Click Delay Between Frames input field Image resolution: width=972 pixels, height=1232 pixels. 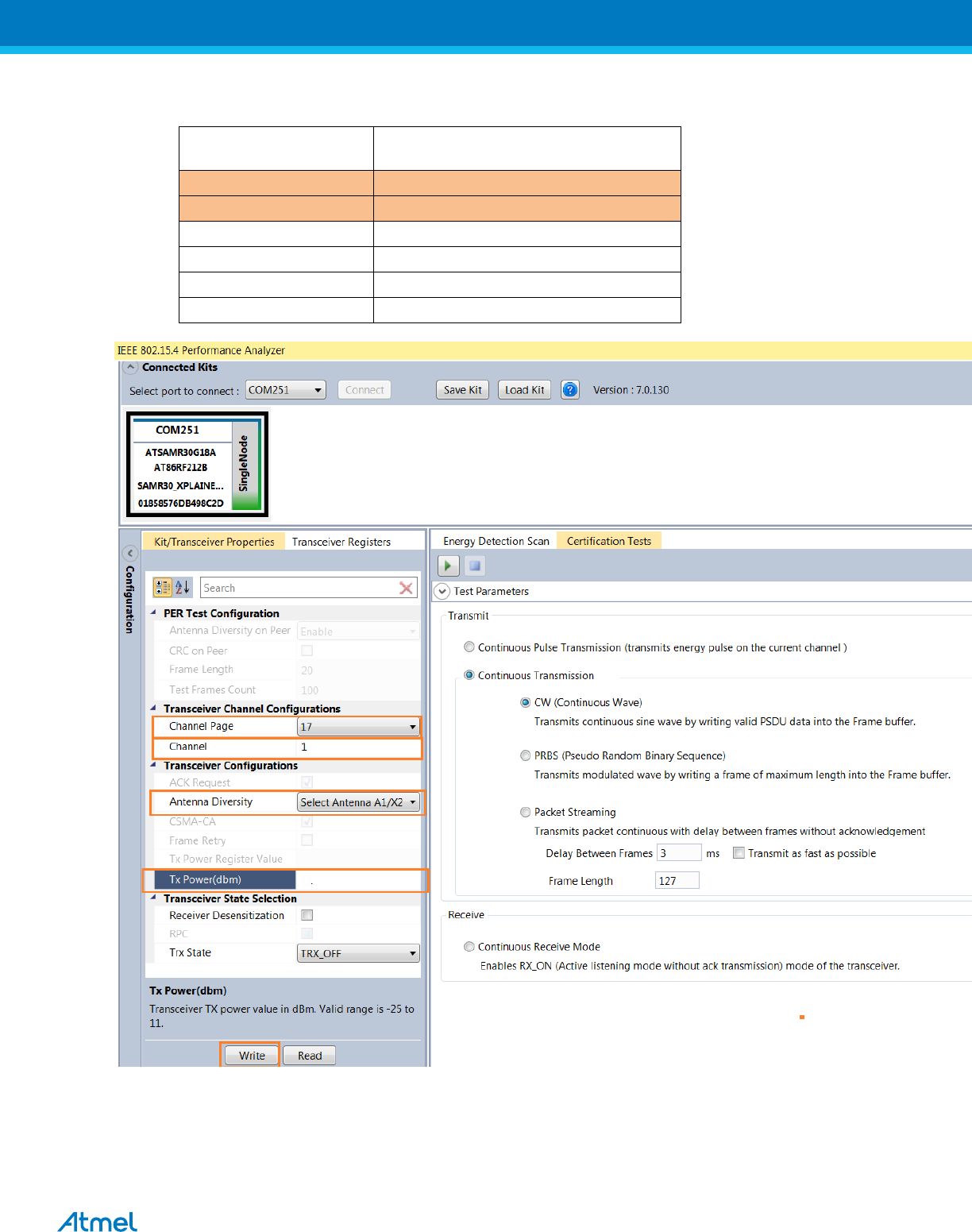tap(680, 853)
